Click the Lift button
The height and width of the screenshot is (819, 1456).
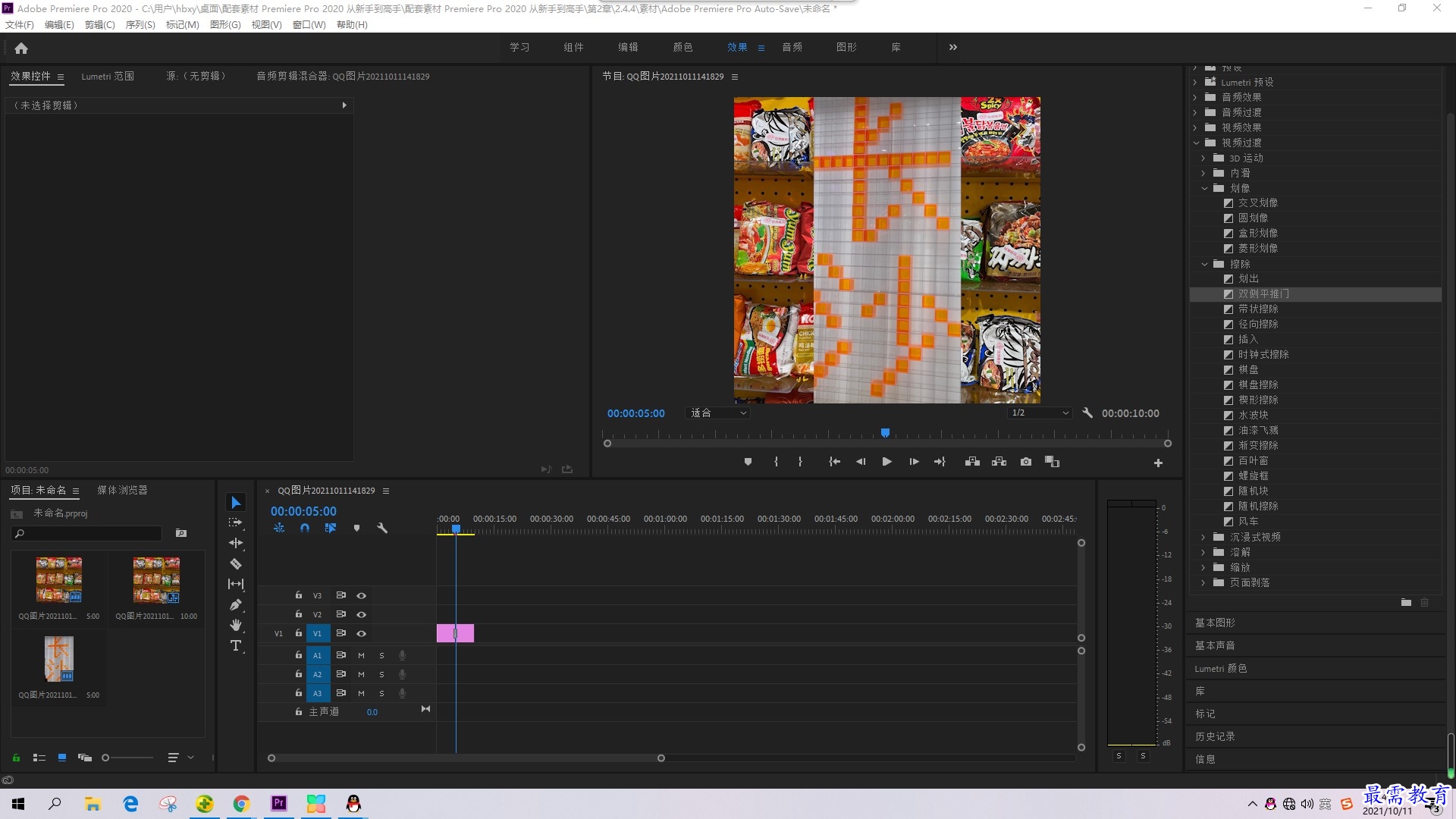pos(972,462)
